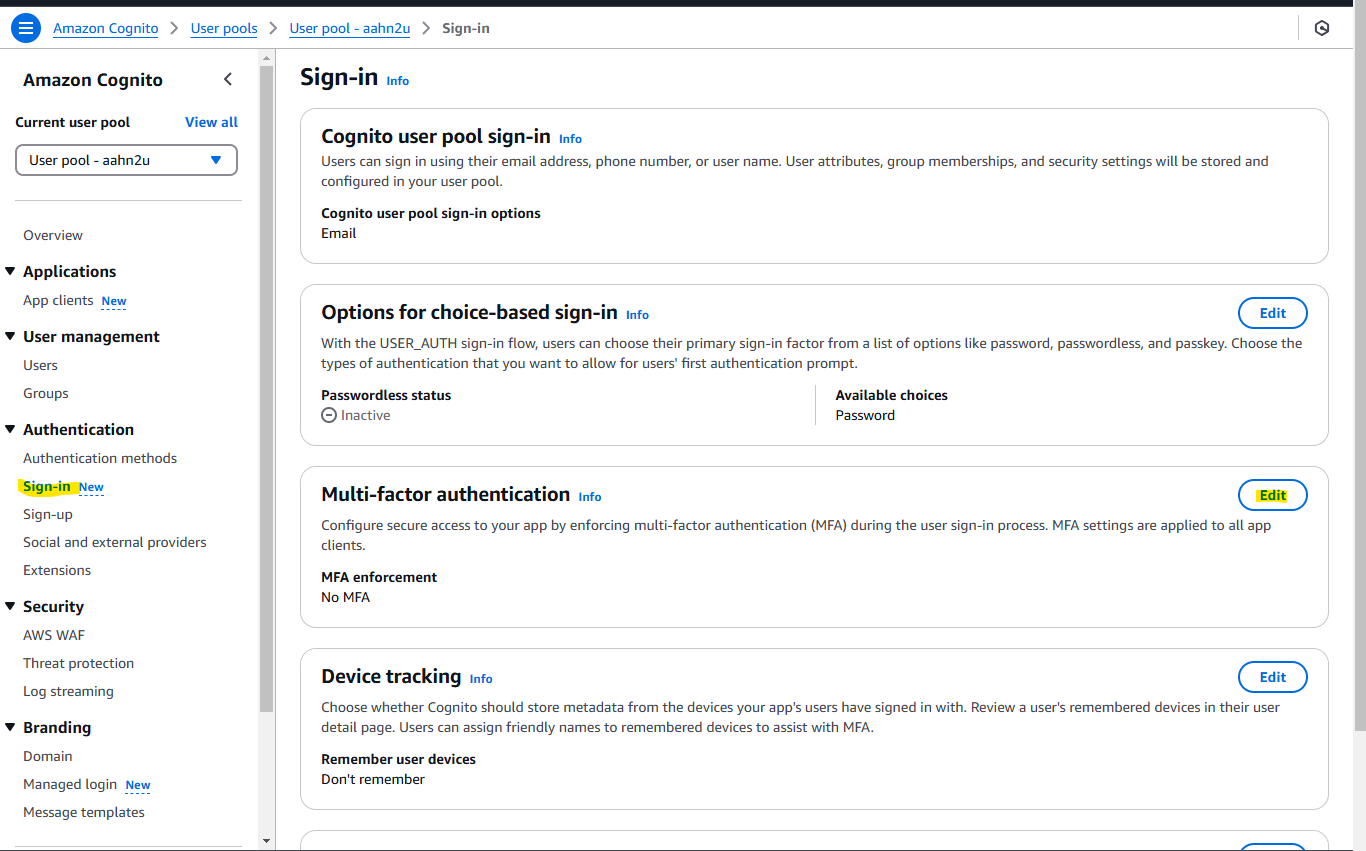Collapse the Amazon Cognito side panel
The height and width of the screenshot is (851, 1366).
pyautogui.click(x=228, y=79)
